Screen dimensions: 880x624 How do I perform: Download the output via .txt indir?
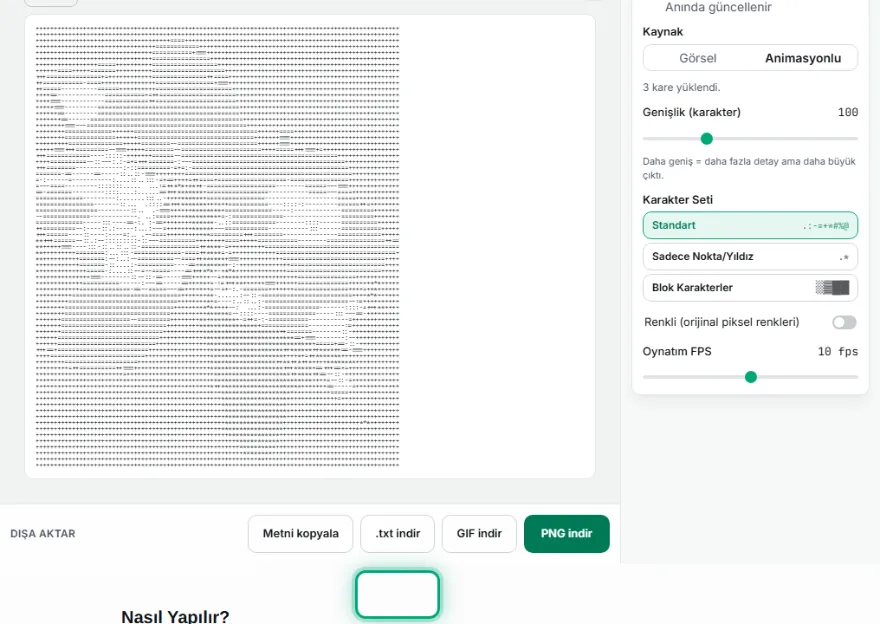(x=397, y=534)
